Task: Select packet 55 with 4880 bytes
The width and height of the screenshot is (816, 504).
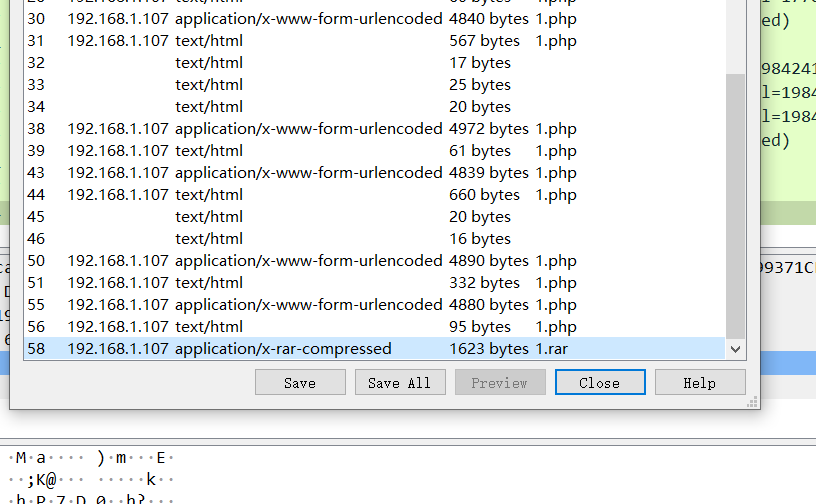Action: [375, 304]
